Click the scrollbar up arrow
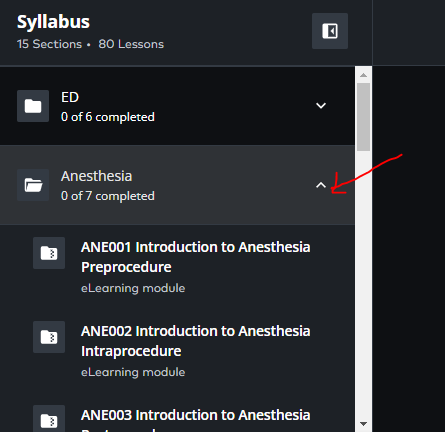The width and height of the screenshot is (445, 432). (x=363, y=75)
